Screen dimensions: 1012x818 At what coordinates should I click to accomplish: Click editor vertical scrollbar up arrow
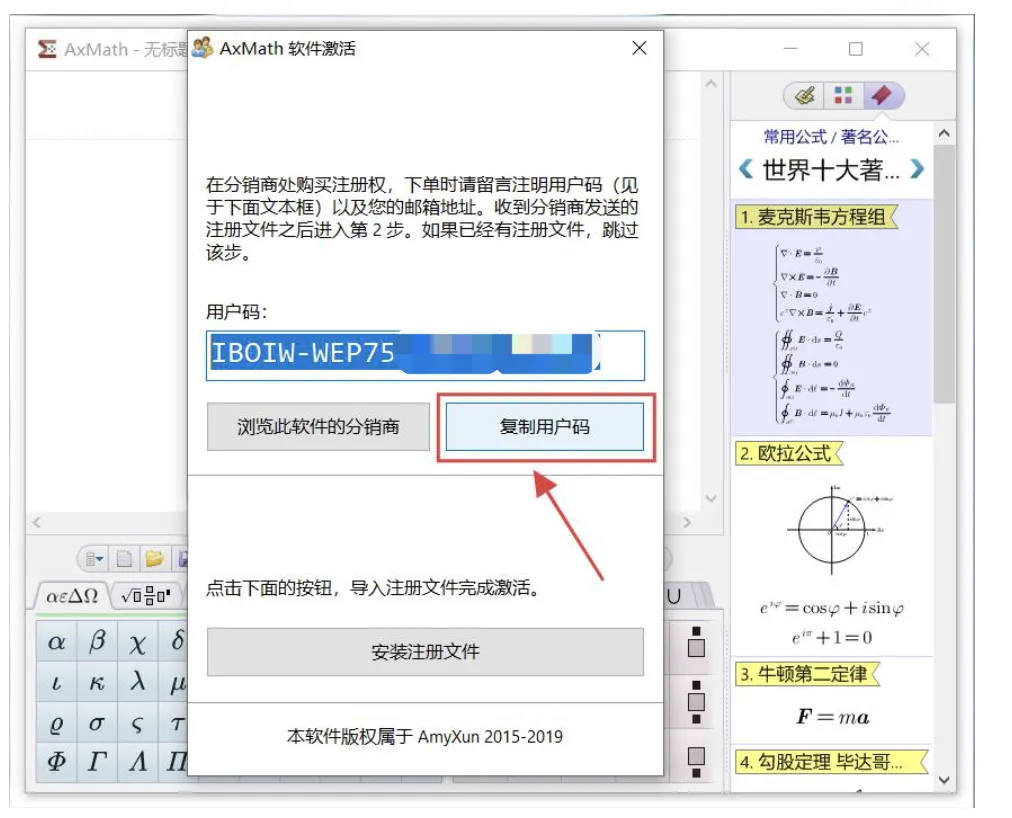coord(711,83)
